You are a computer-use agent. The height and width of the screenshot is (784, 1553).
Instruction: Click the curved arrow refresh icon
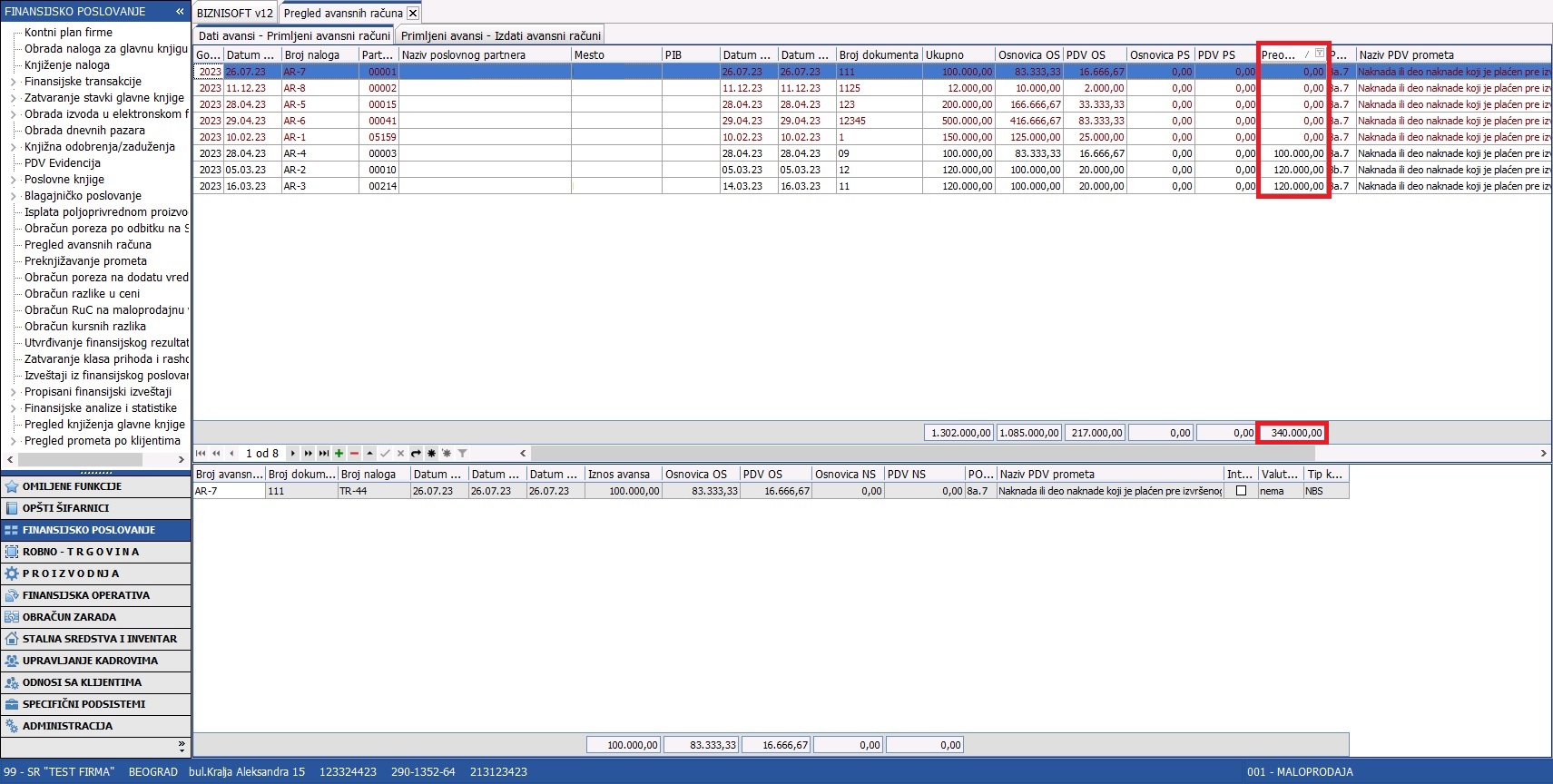(x=416, y=453)
